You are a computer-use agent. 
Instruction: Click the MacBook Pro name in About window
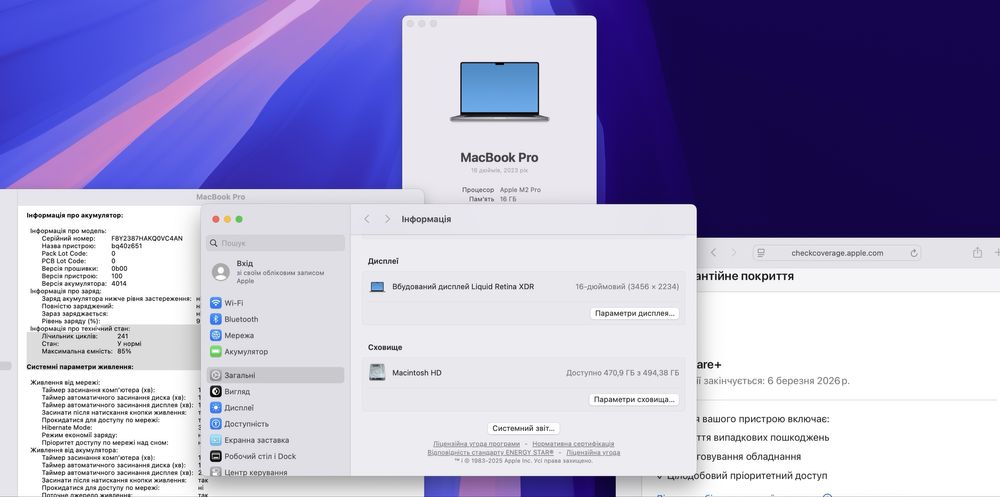tap(499, 158)
